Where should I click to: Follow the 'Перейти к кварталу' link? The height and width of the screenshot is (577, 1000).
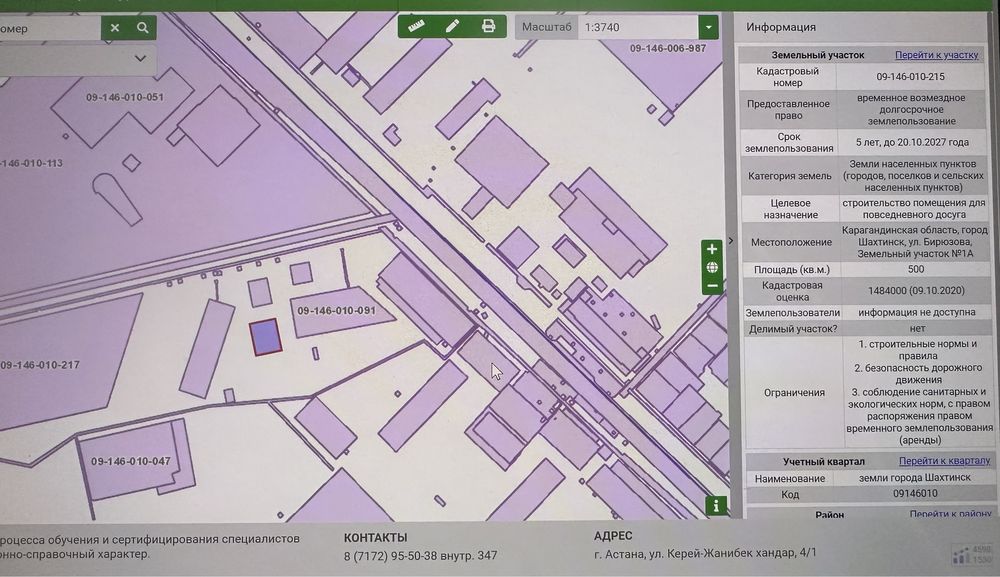(945, 460)
